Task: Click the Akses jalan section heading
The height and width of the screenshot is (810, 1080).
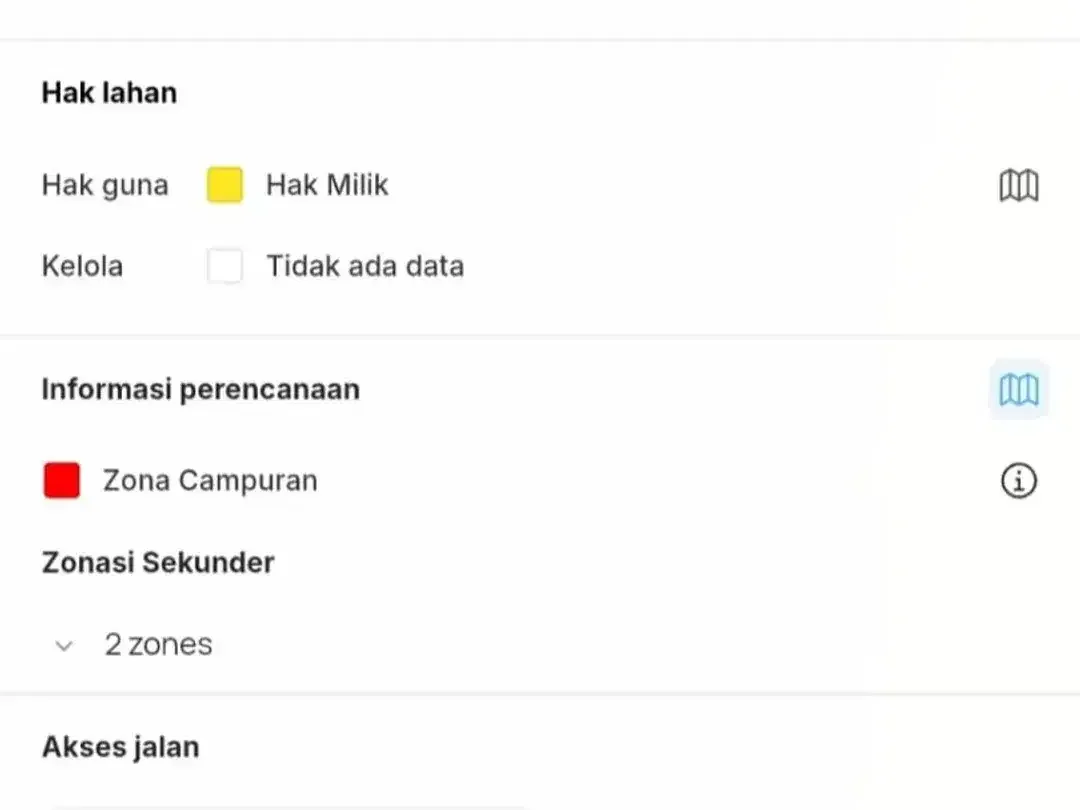Action: pyautogui.click(x=121, y=747)
